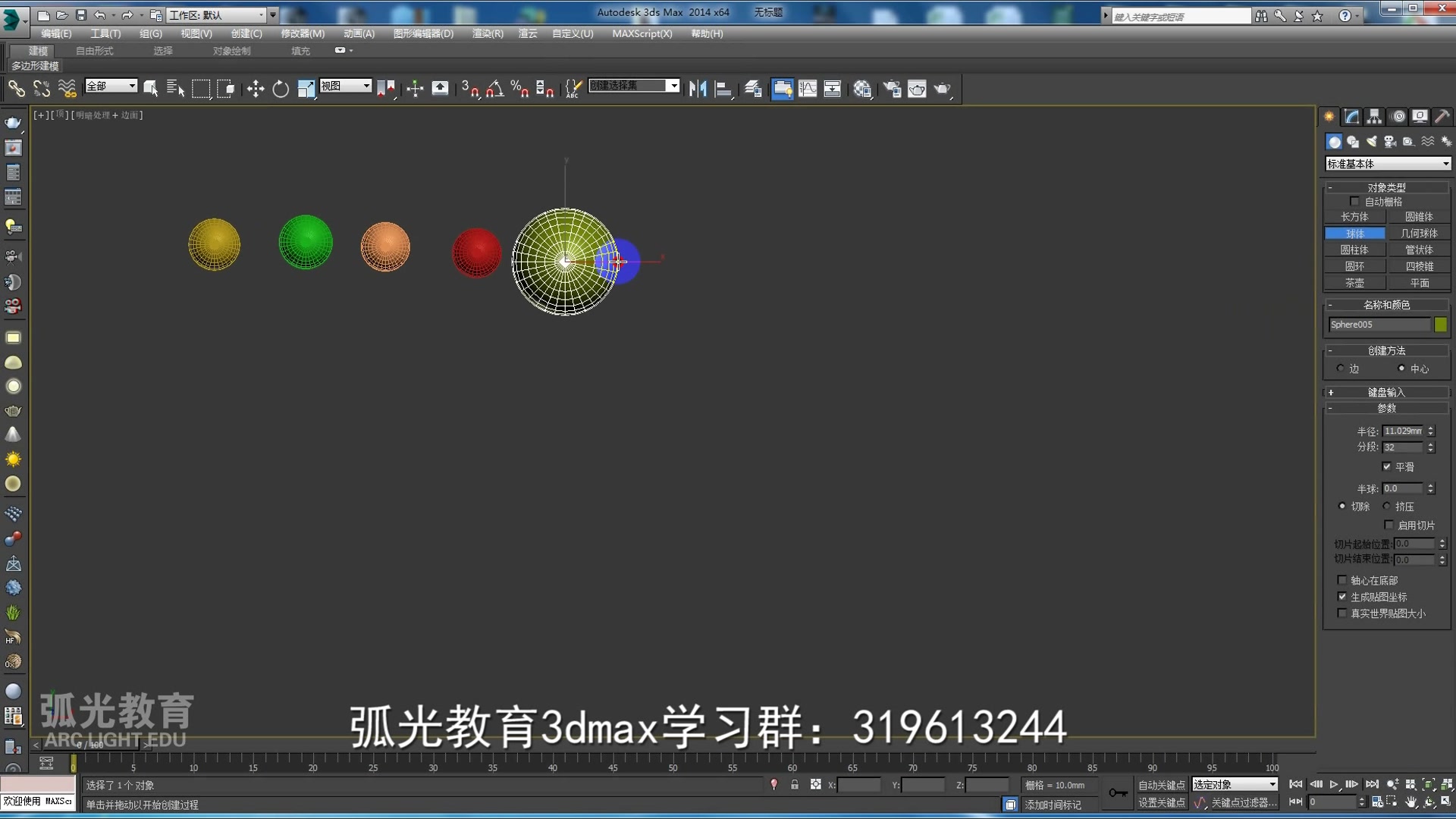Click the 茶壶 teapot creation button
Image resolution: width=1456 pixels, height=819 pixels.
click(1355, 282)
